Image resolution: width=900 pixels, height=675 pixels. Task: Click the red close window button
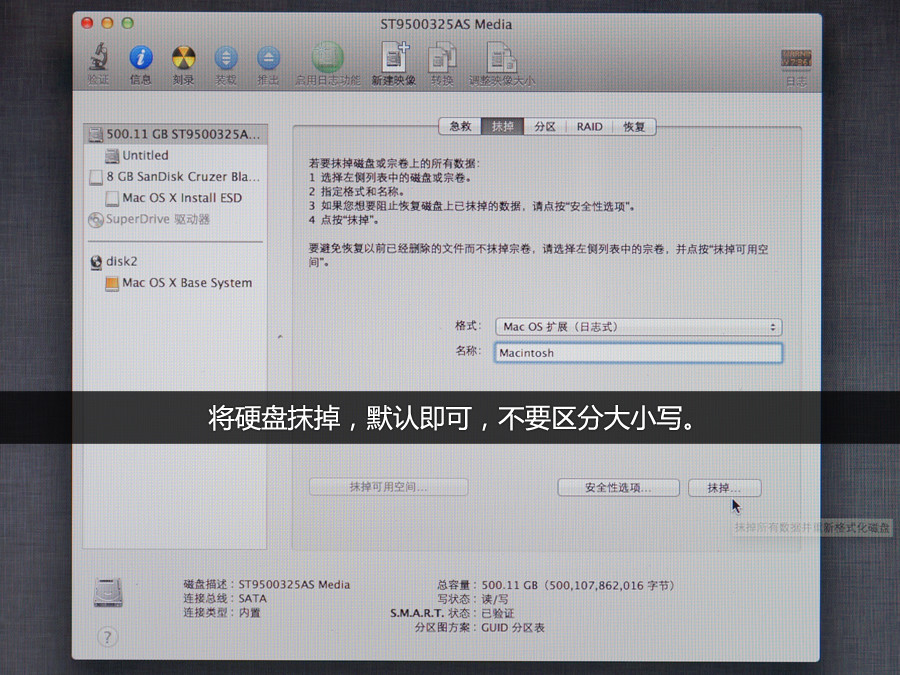pyautogui.click(x=87, y=23)
